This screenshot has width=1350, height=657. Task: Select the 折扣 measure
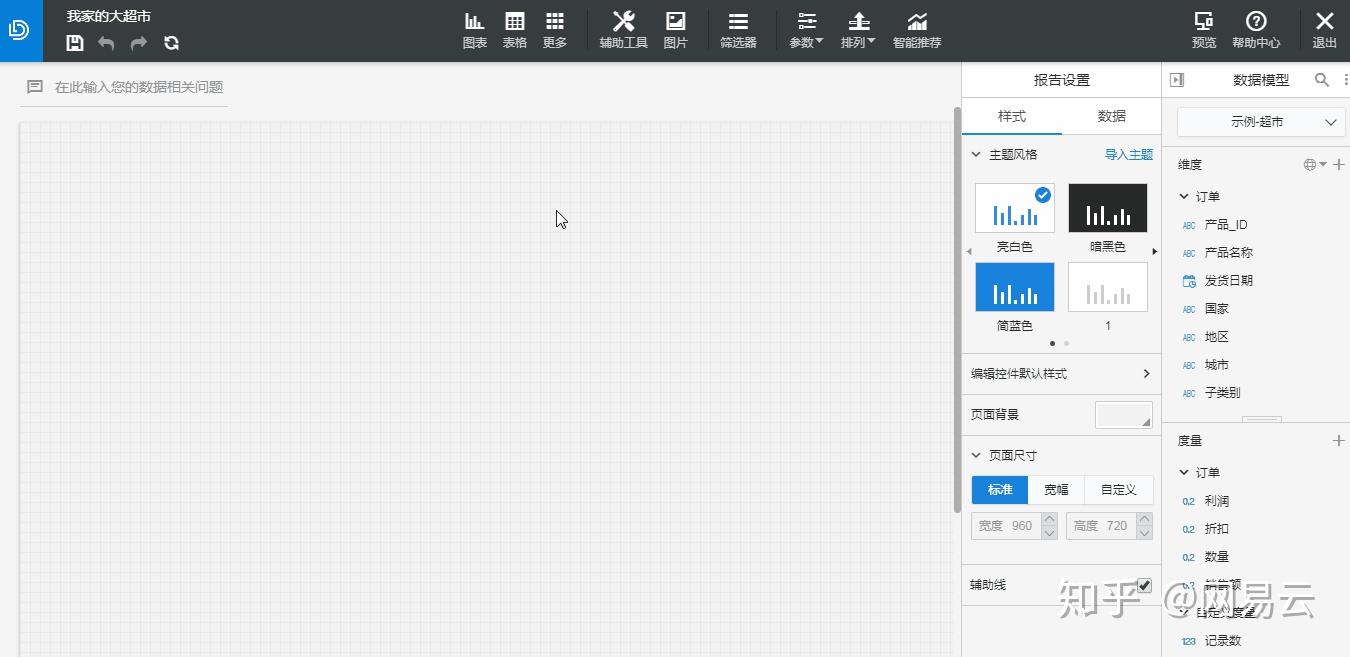(1216, 529)
